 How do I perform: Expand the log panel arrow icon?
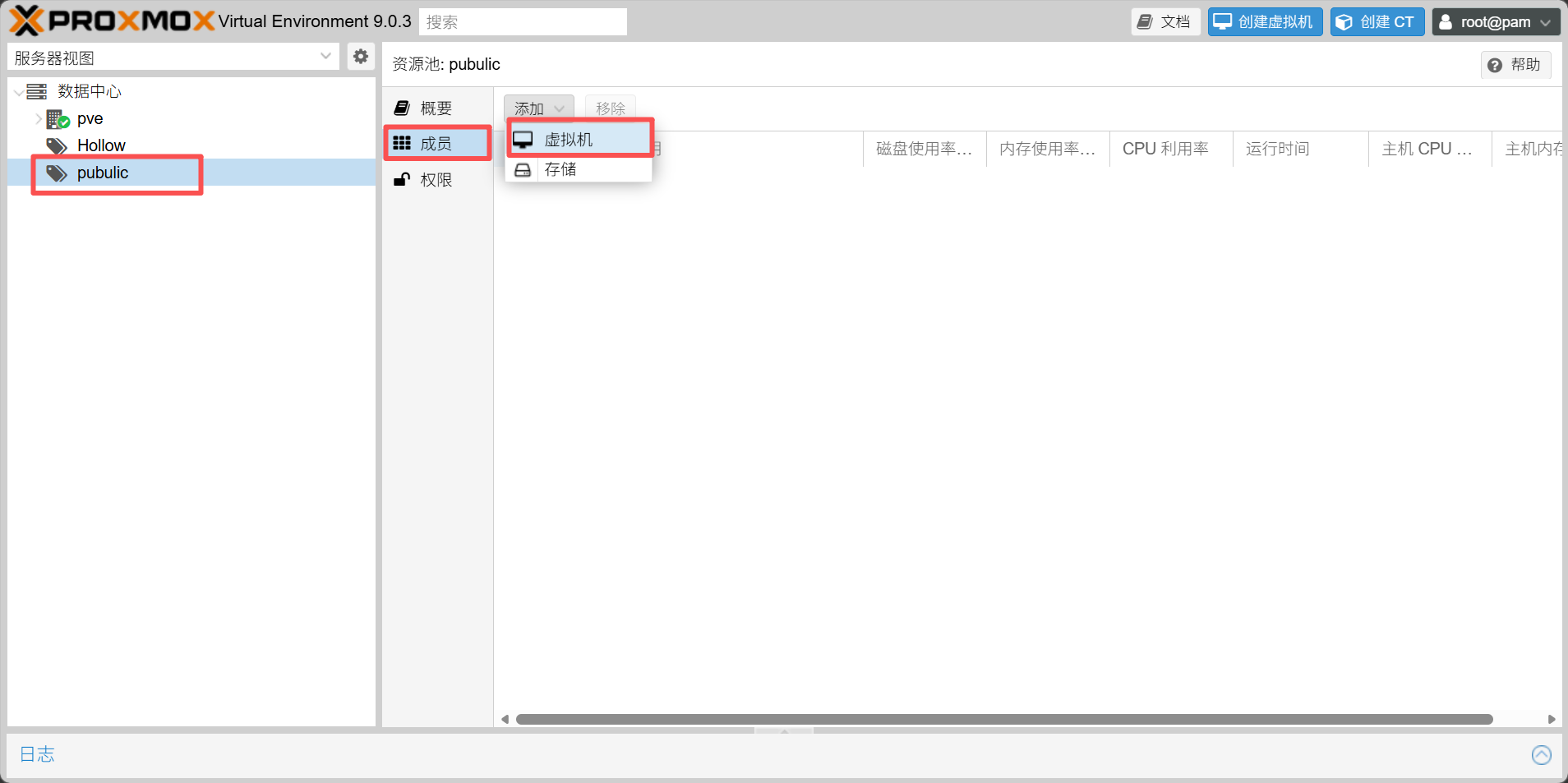pyautogui.click(x=1541, y=754)
